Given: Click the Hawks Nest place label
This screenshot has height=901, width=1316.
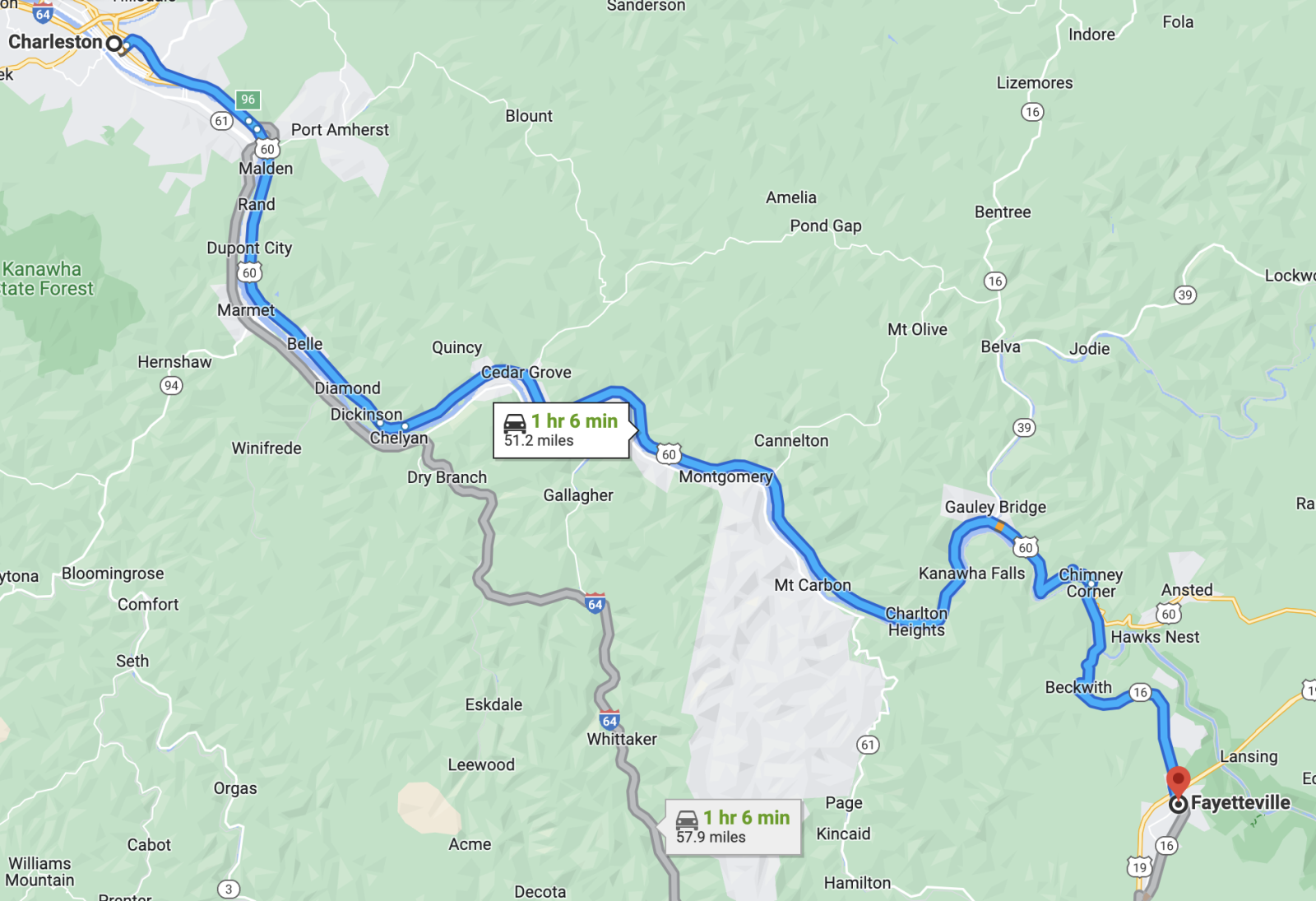Looking at the screenshot, I should point(1155,637).
